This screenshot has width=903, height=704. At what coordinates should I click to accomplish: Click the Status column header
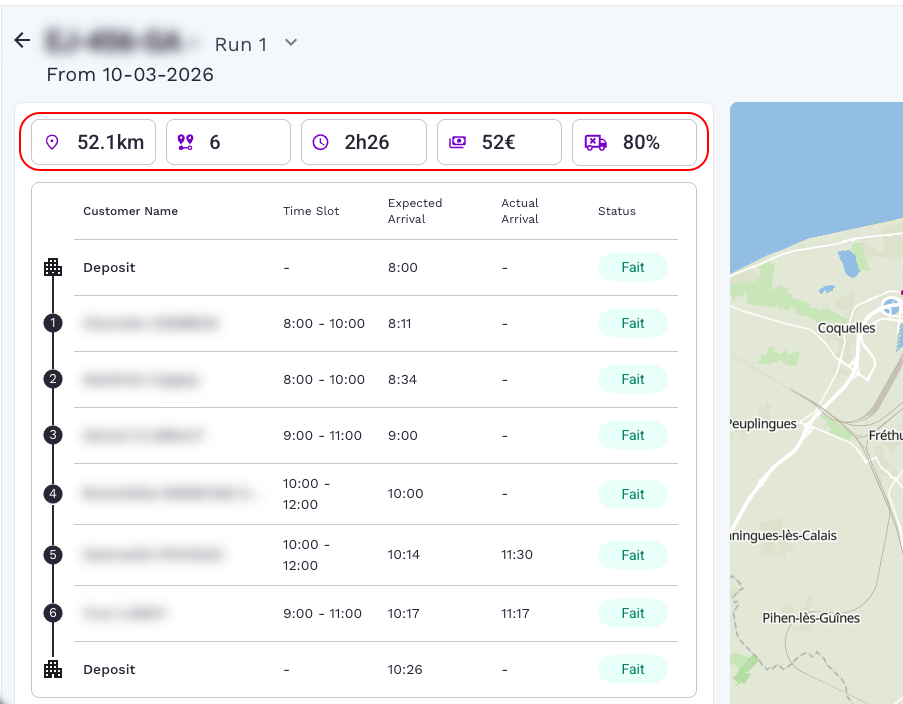616,211
